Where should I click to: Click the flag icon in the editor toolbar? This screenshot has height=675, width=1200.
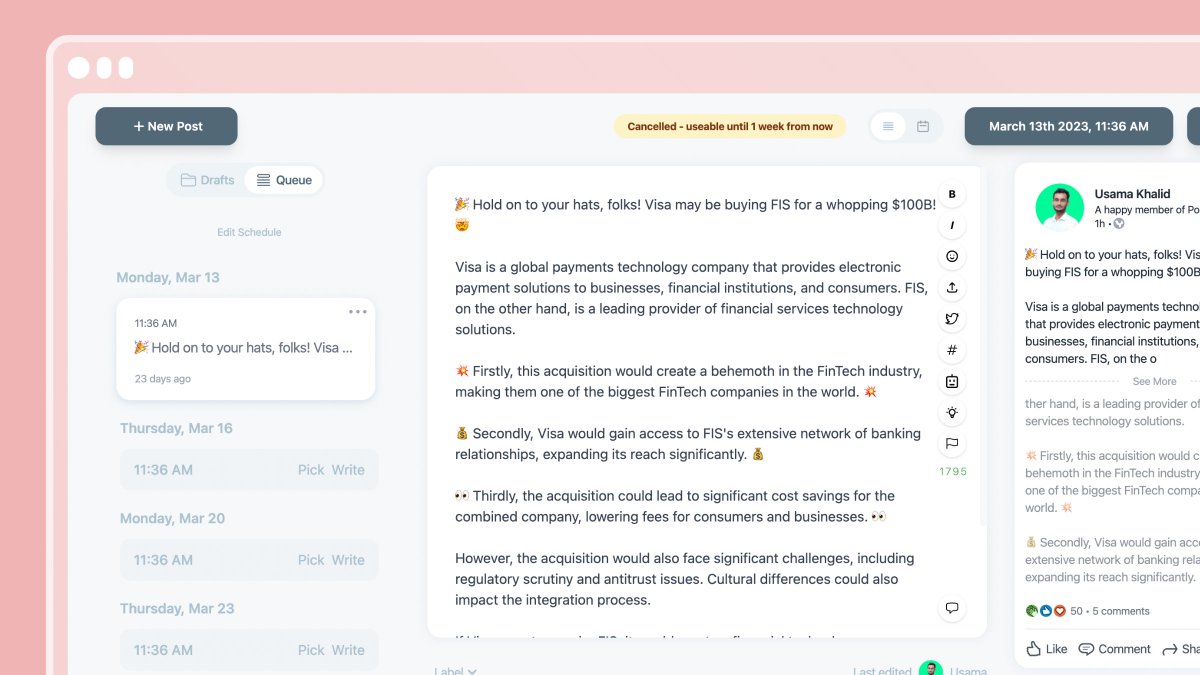point(952,443)
